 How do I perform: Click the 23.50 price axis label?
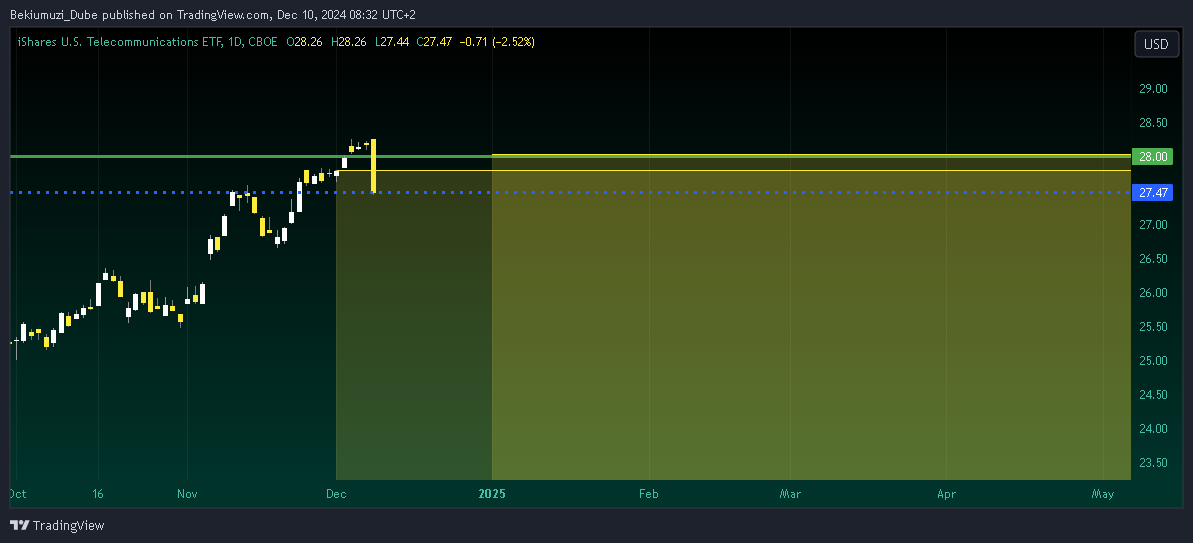(x=1153, y=462)
